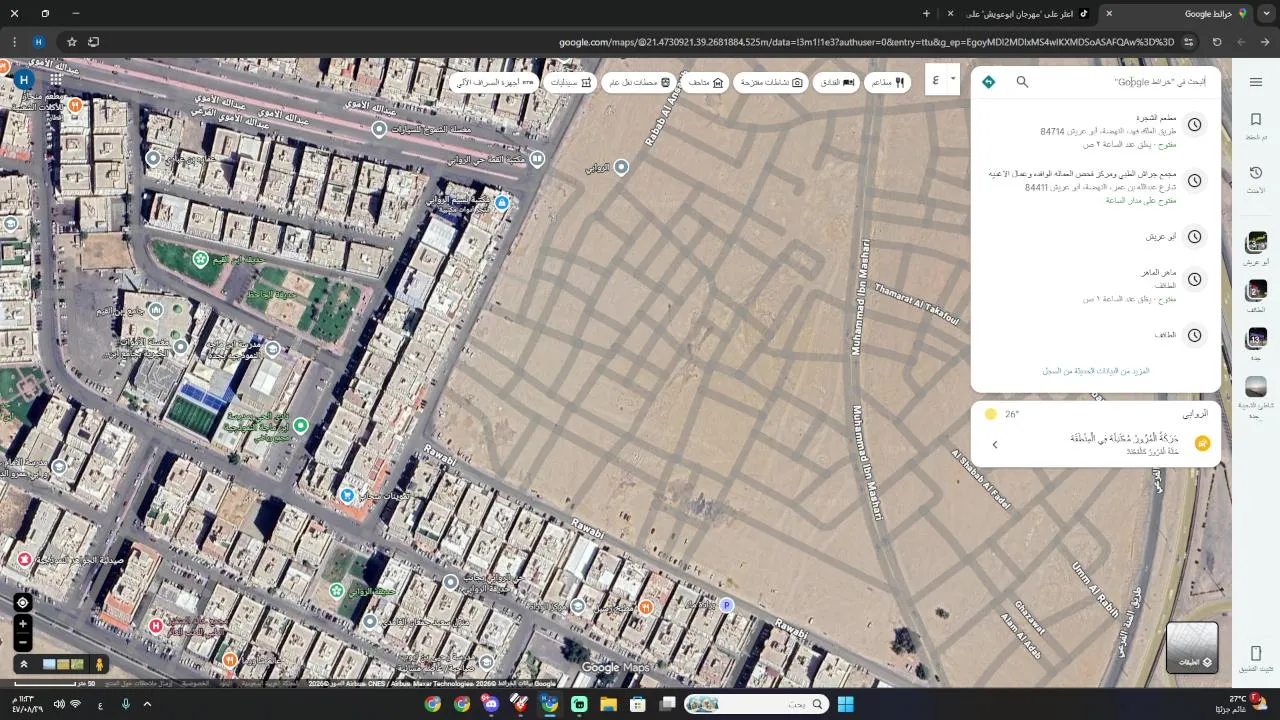Bookmark page with the star icon
The width and height of the screenshot is (1280, 720).
tap(72, 42)
